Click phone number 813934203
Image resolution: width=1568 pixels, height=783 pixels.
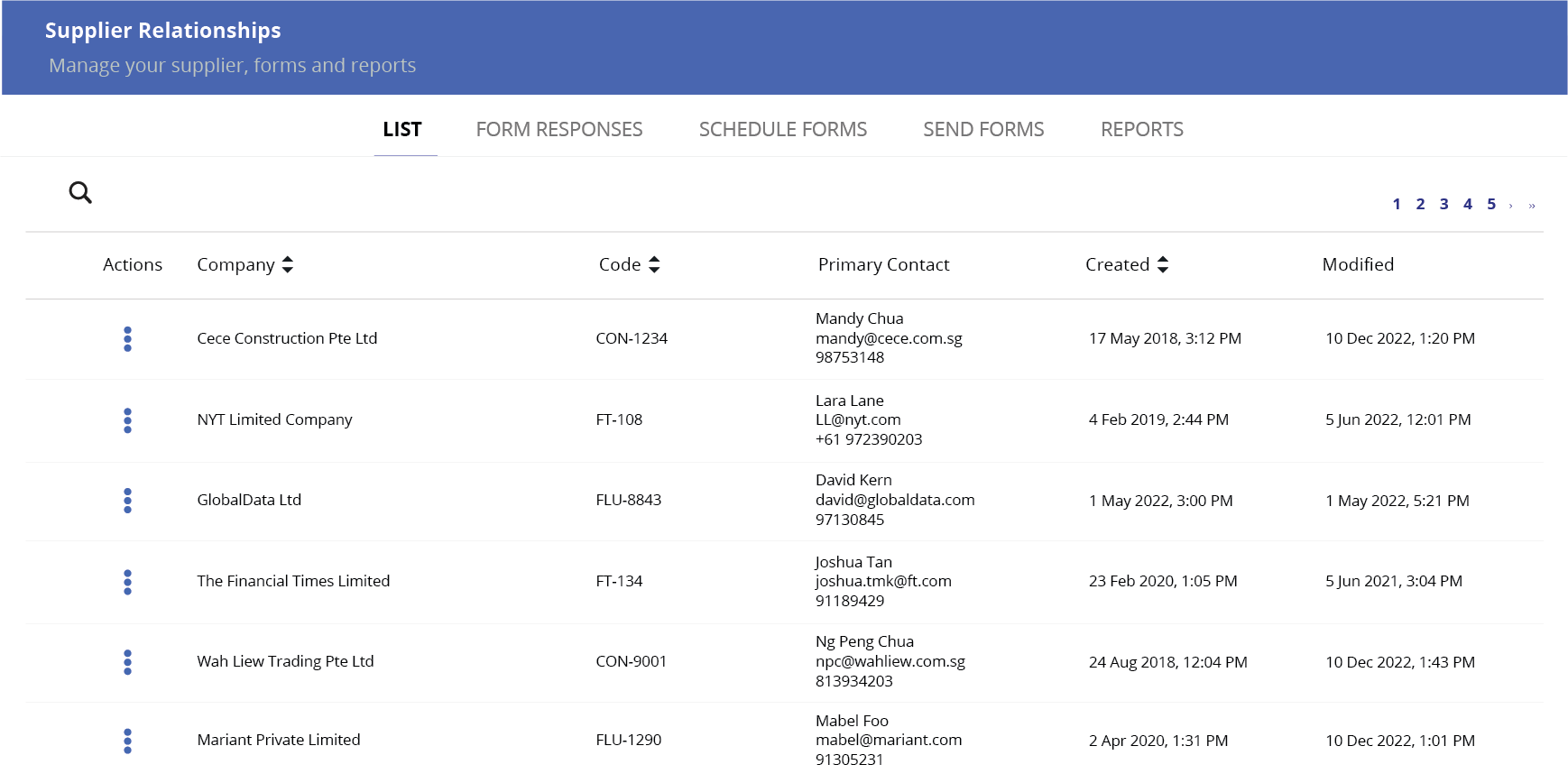tap(854, 681)
